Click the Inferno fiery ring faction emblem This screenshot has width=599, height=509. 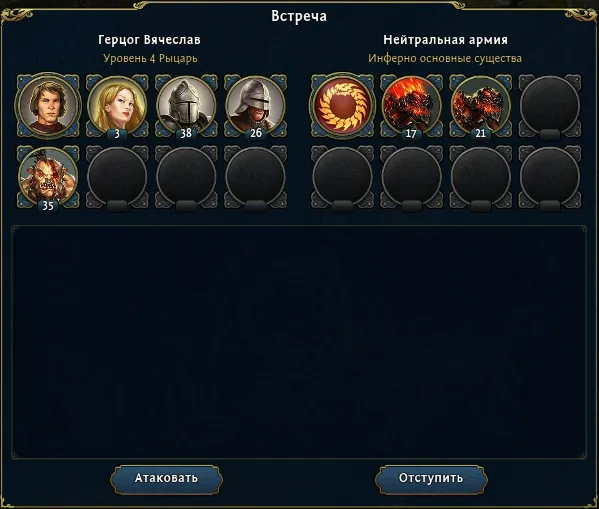[342, 105]
